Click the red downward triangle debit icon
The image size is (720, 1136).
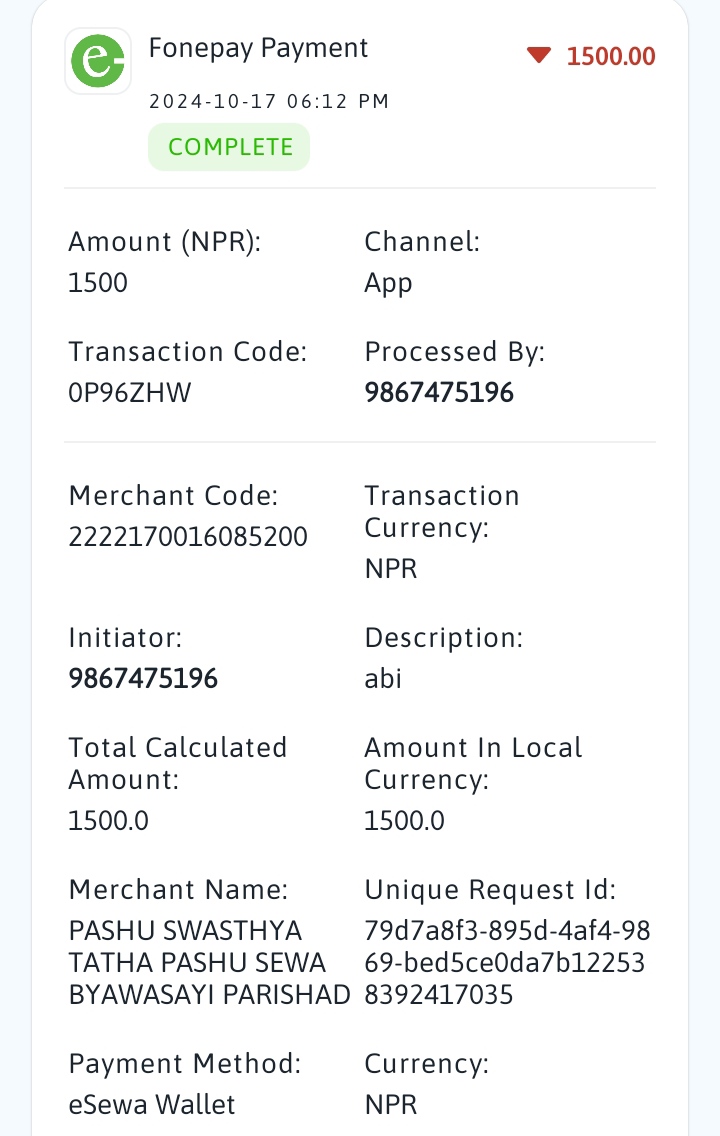pos(539,55)
